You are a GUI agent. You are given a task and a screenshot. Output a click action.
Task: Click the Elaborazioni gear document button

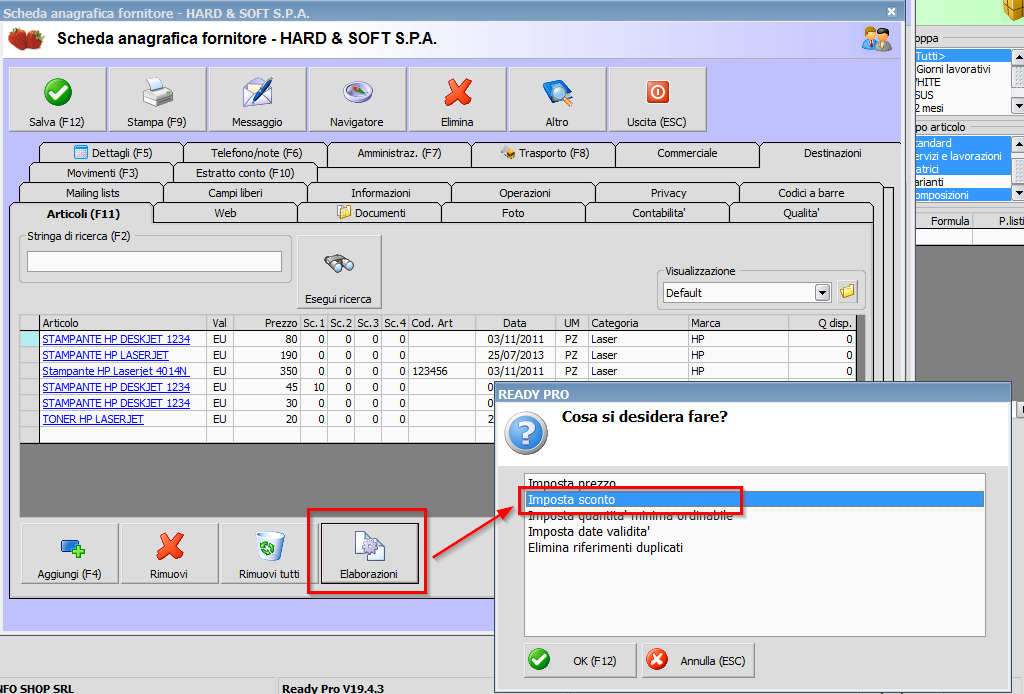click(369, 553)
